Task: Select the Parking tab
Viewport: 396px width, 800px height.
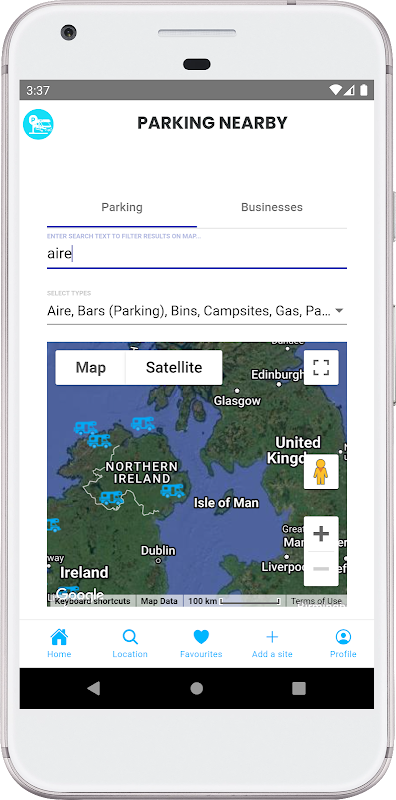Action: tap(122, 207)
